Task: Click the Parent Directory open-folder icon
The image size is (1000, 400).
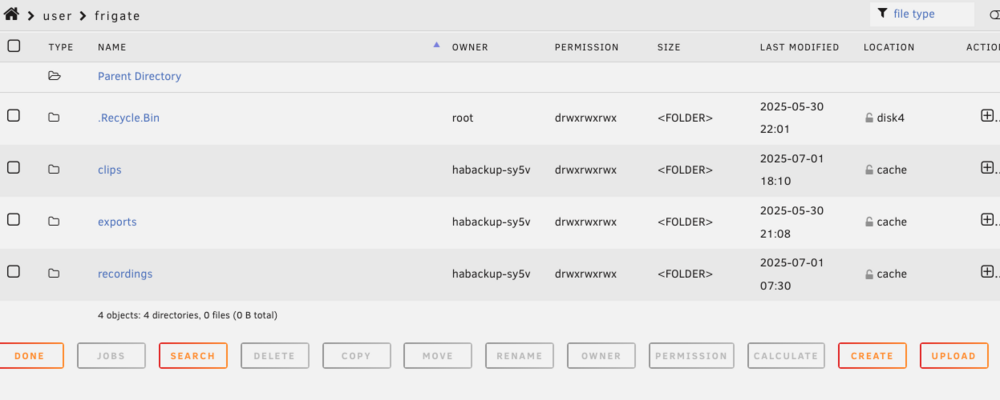Action: tap(55, 76)
